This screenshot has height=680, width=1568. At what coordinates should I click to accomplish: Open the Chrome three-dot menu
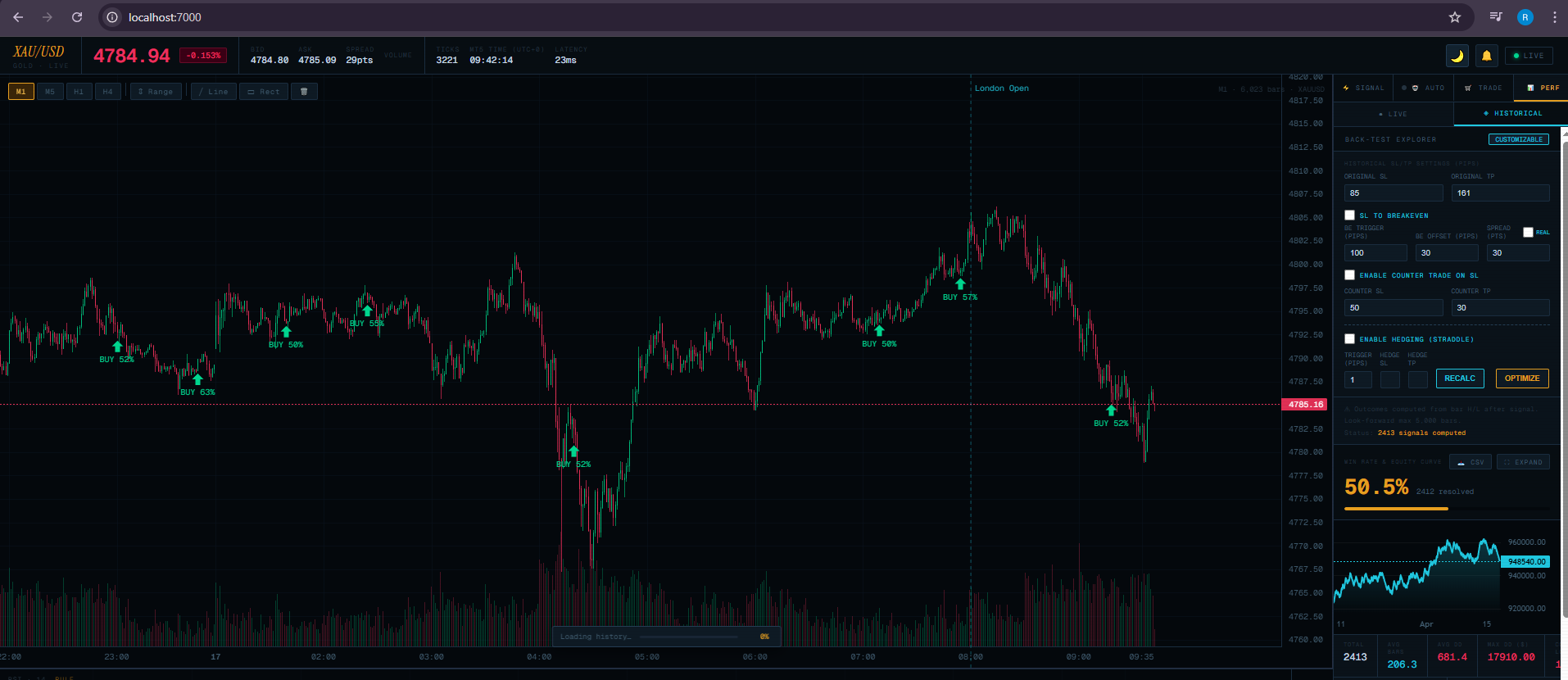(1554, 17)
